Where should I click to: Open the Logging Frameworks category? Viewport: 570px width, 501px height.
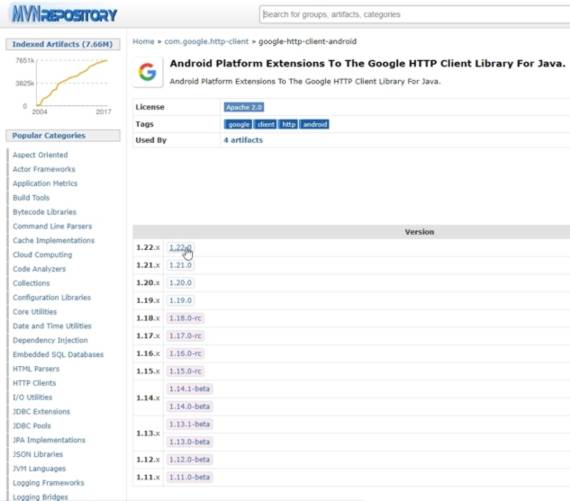coord(48,483)
